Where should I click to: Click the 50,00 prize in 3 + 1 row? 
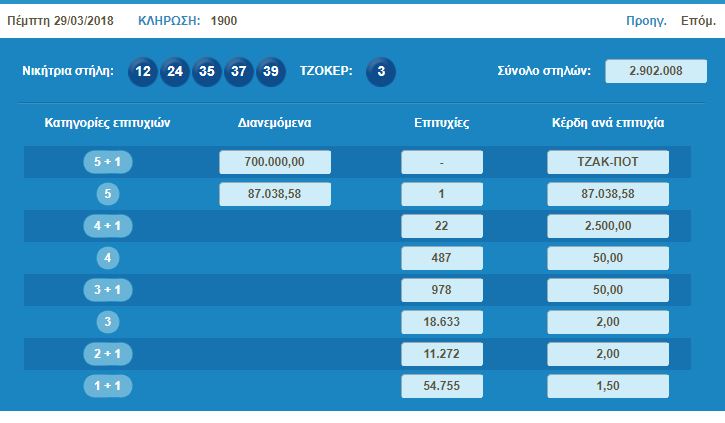(x=608, y=290)
